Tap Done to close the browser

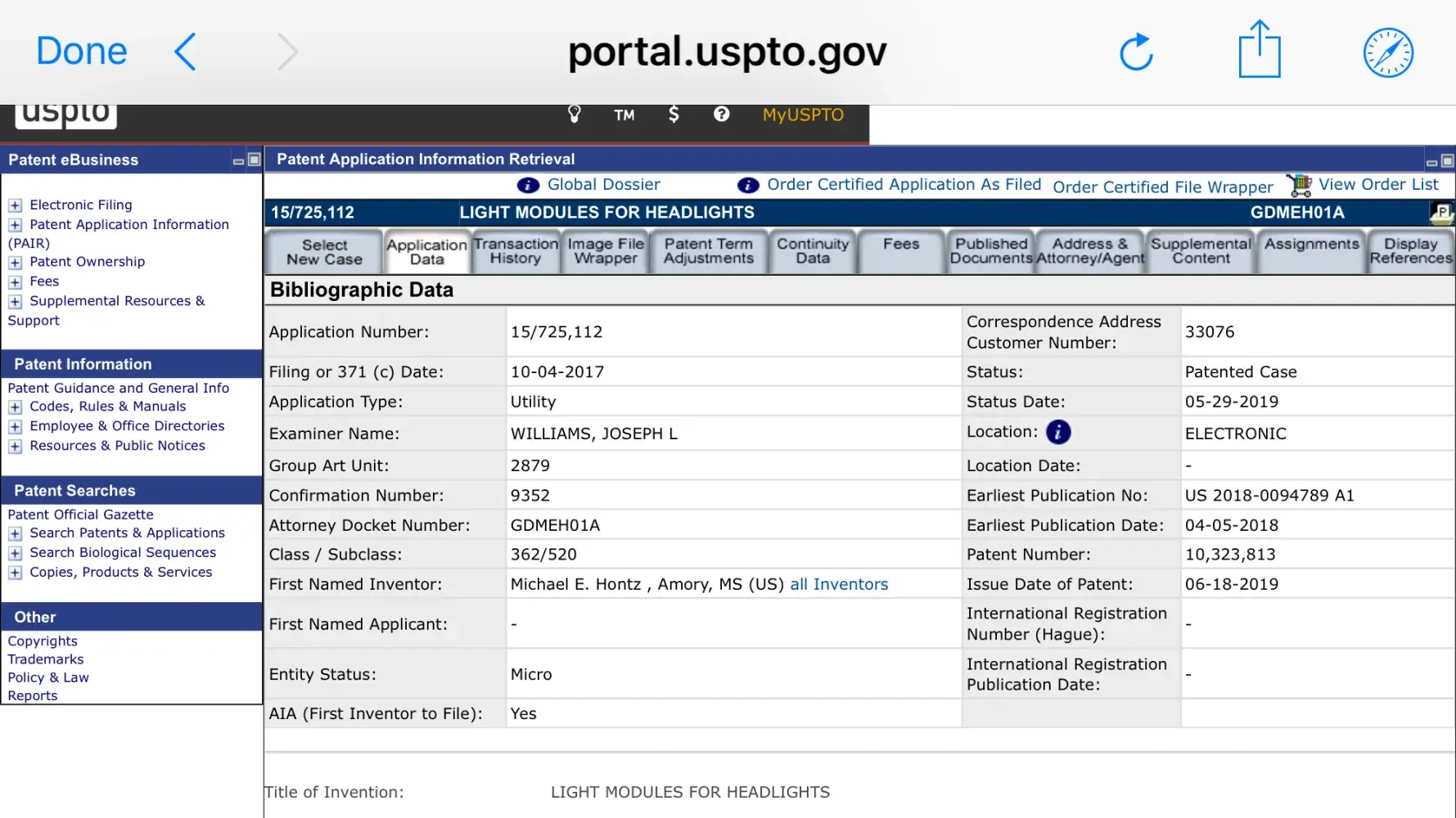[81, 52]
